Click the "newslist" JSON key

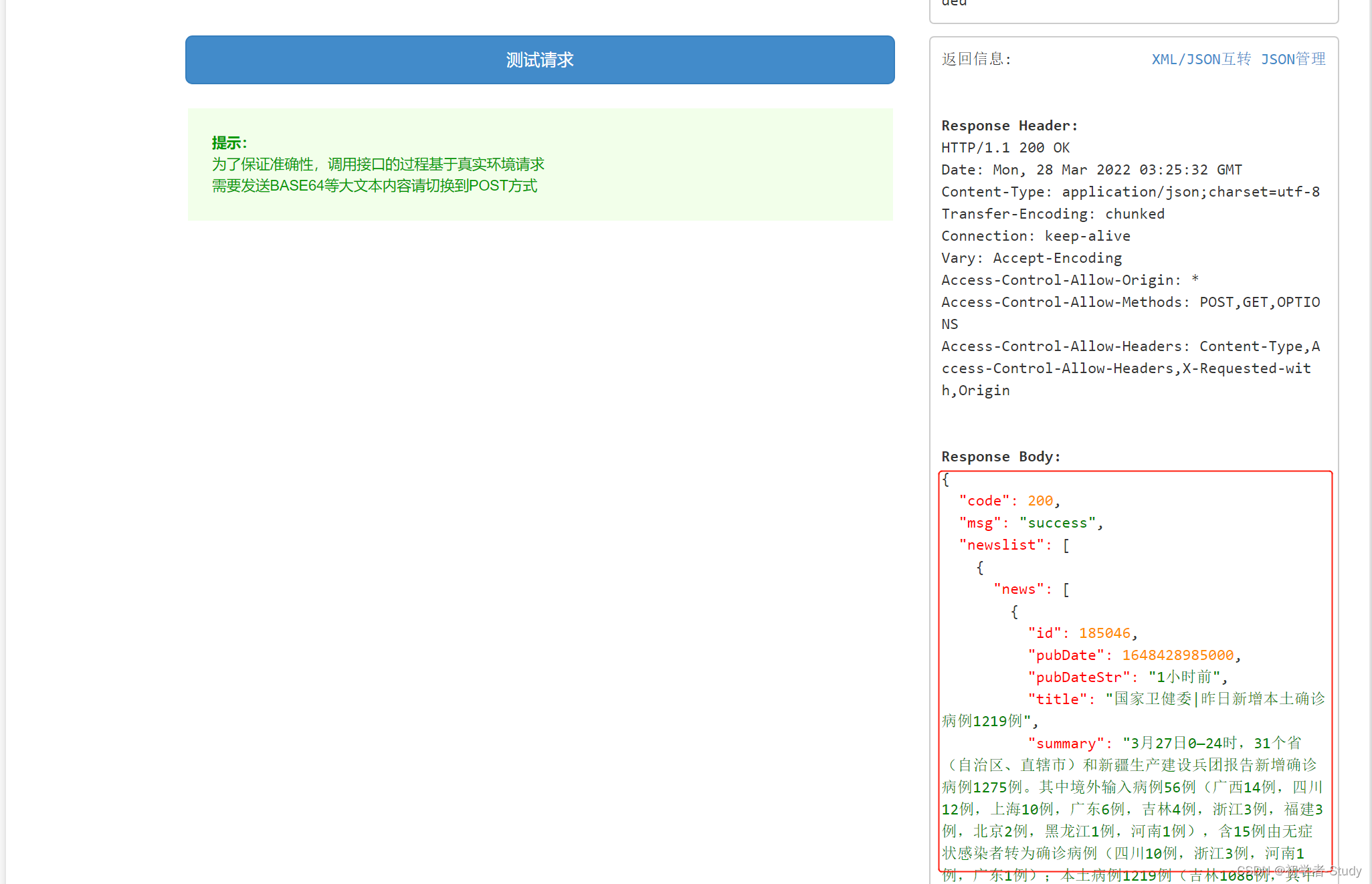pyautogui.click(x=1001, y=545)
